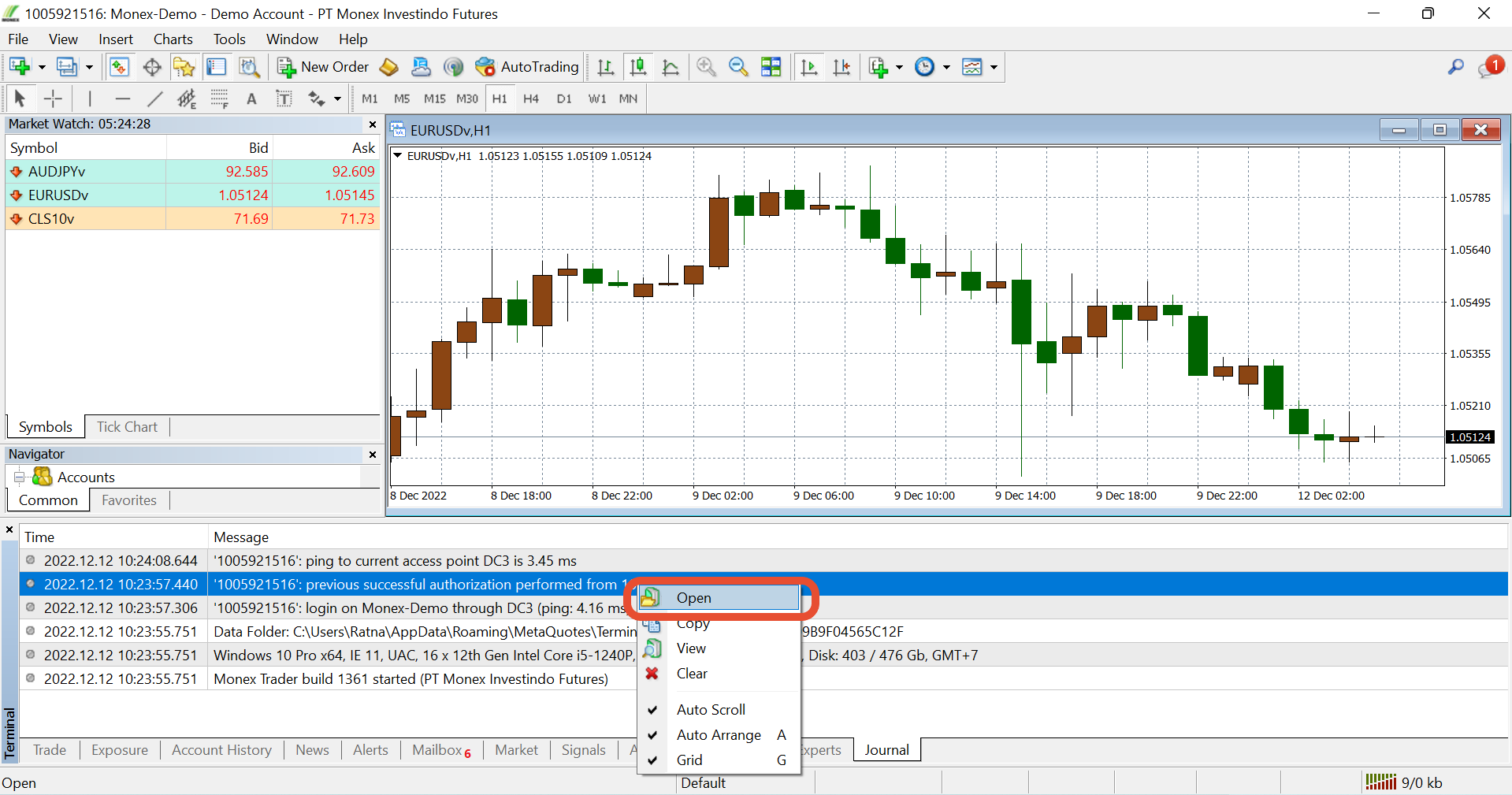The width and height of the screenshot is (1512, 795).
Task: Open the Account History terminal tab
Action: point(221,750)
